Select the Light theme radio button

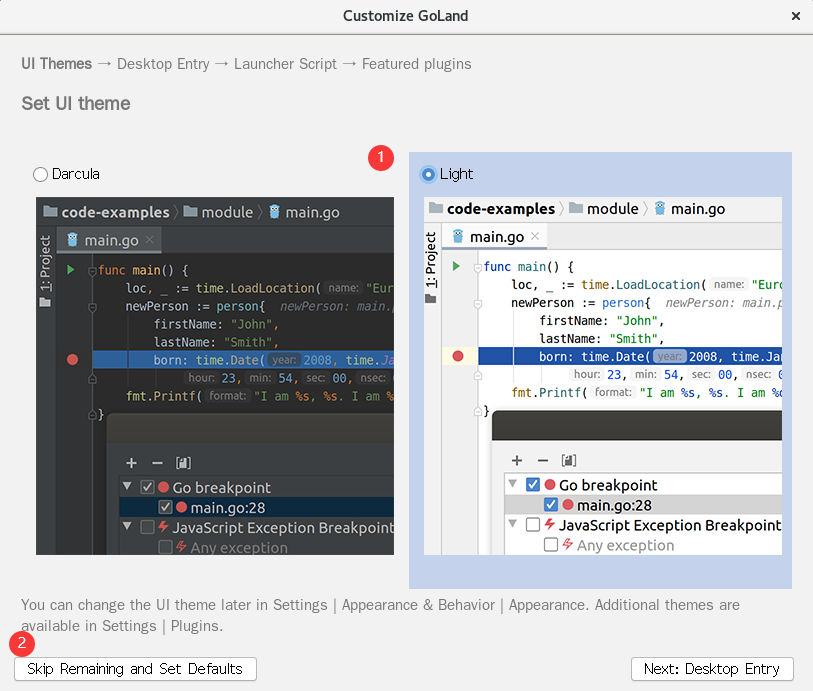coord(429,174)
